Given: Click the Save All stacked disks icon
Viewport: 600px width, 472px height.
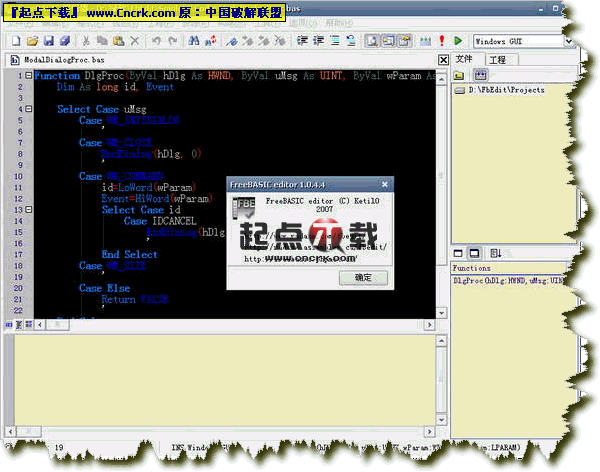Looking at the screenshot, I should point(65,41).
